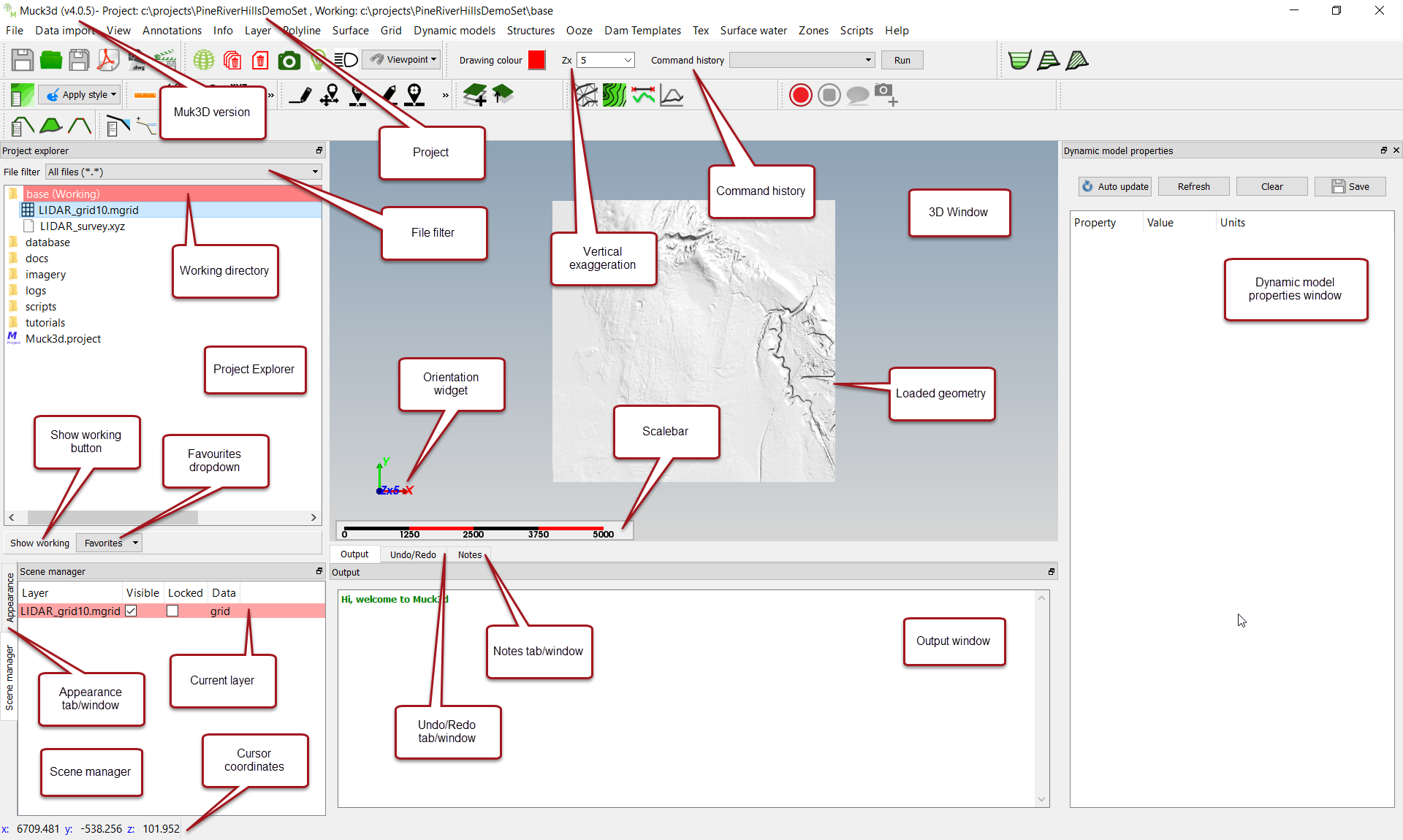Select LIDAR_survey.xyz in the project explorer
This screenshot has height=840, width=1403.
pyautogui.click(x=83, y=226)
